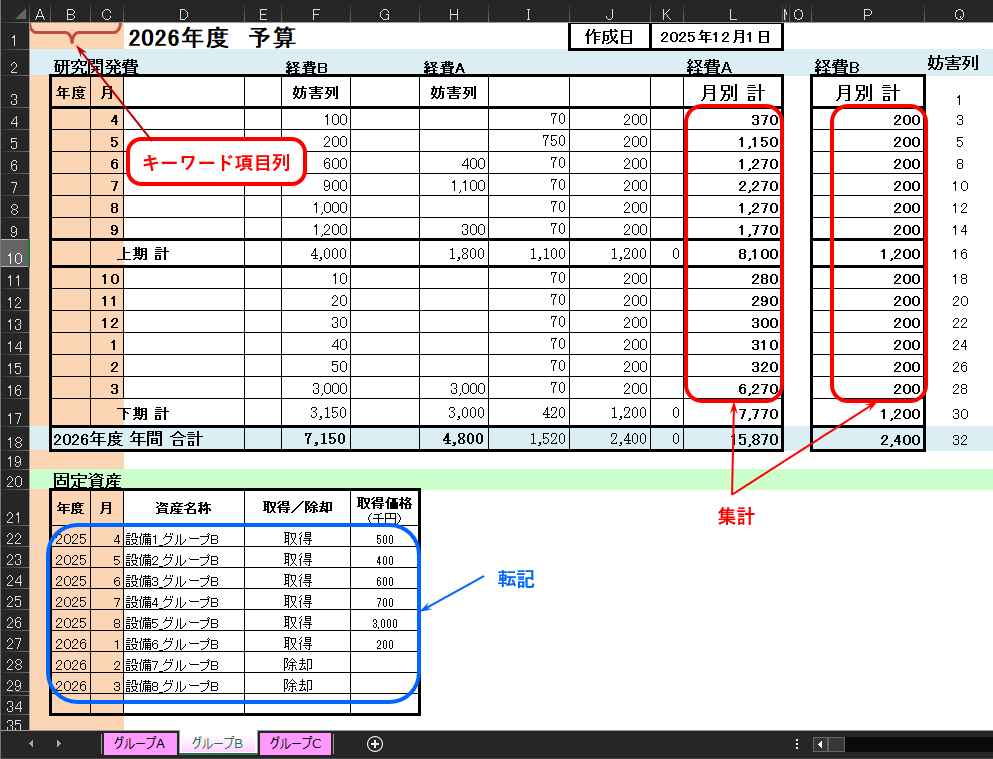
Task: Click the 妨害列 header cell in column H
Action: click(453, 92)
